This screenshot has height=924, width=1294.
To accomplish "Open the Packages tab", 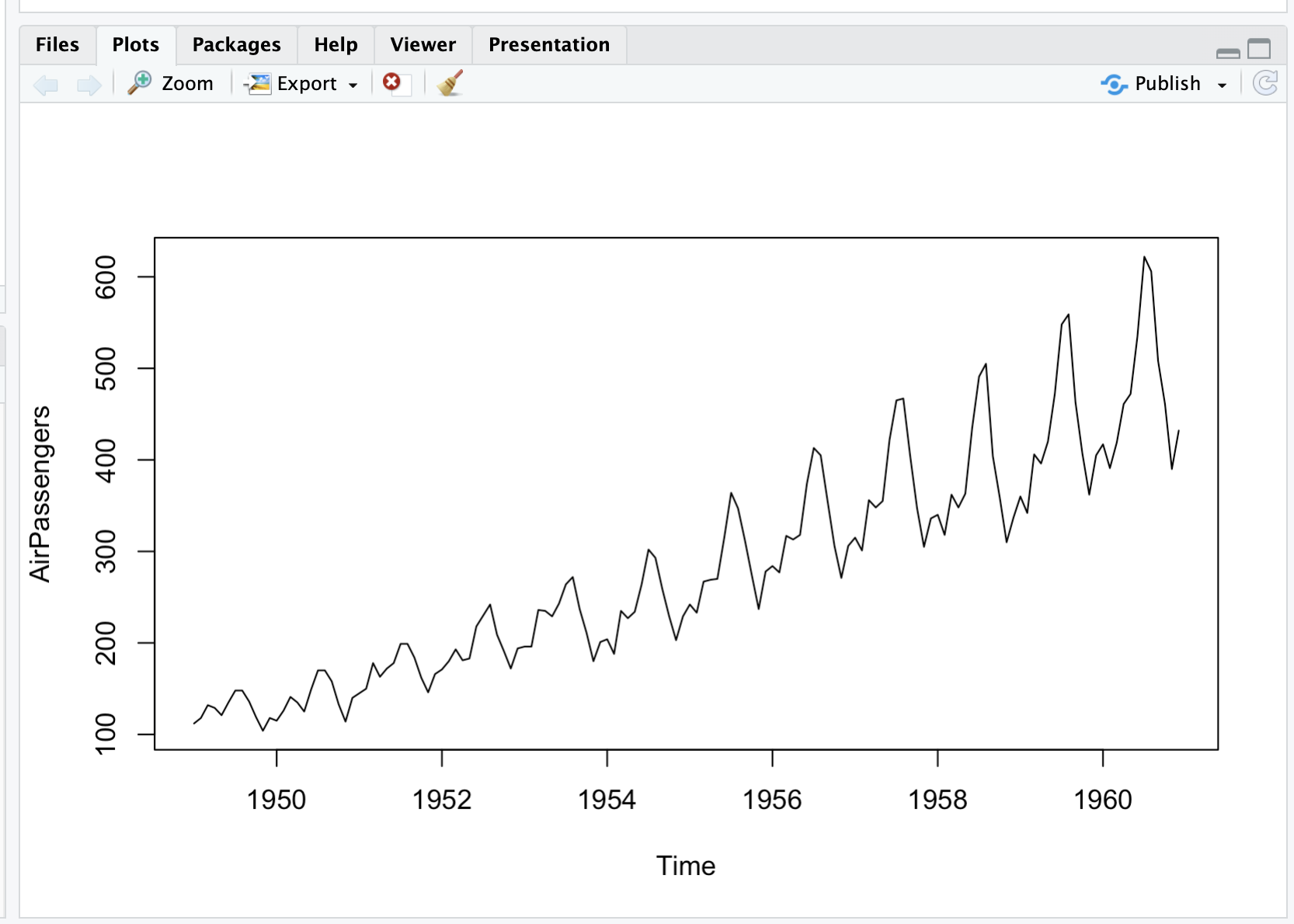I will [x=236, y=45].
